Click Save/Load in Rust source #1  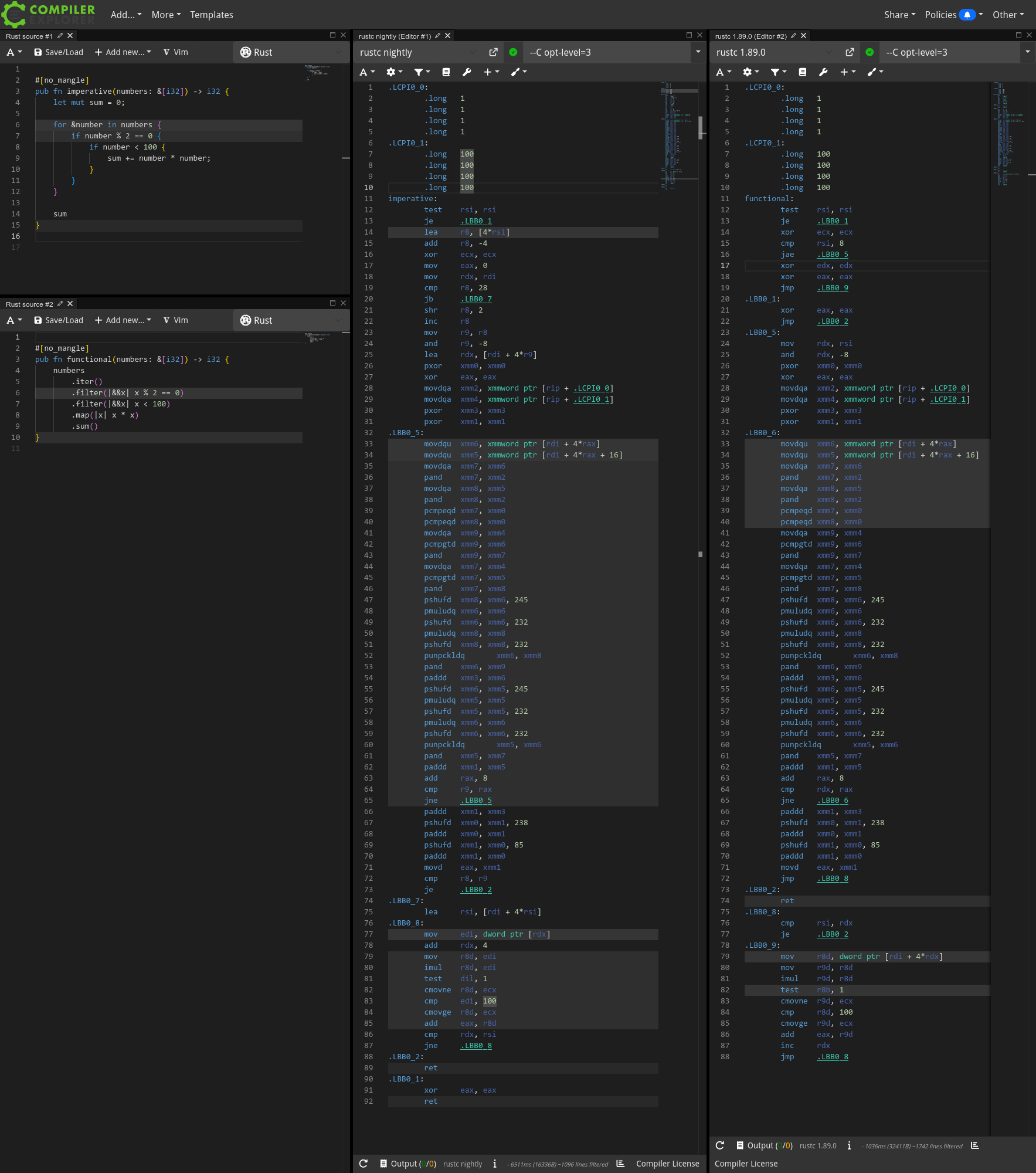click(x=59, y=52)
